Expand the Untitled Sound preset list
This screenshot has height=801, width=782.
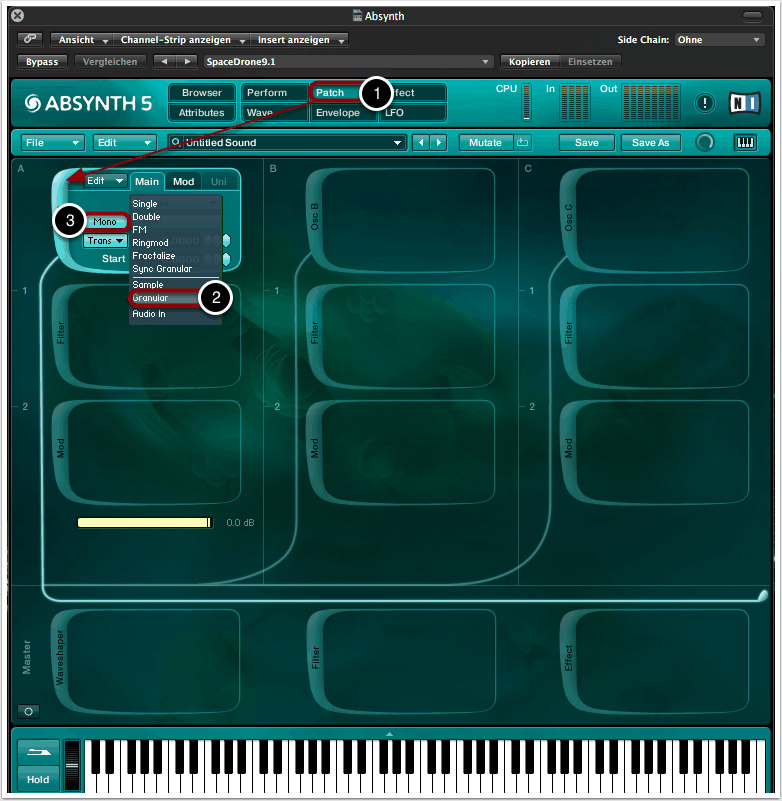point(398,143)
